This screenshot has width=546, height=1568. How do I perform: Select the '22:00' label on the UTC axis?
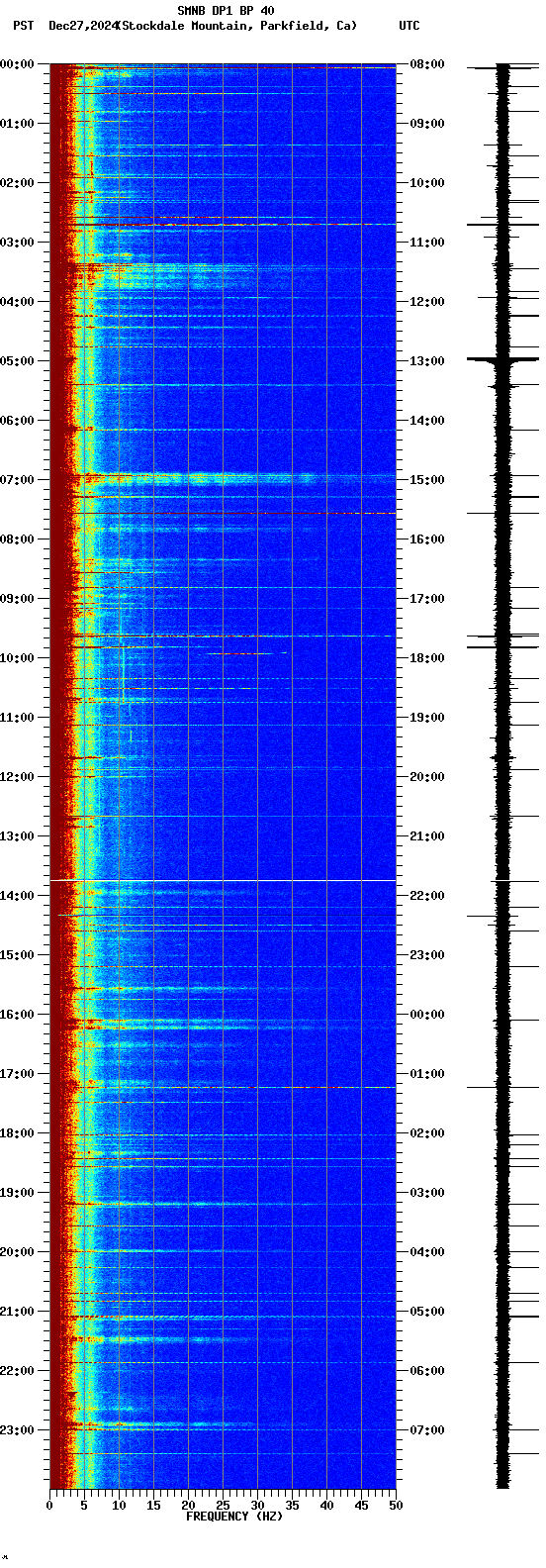click(x=427, y=896)
